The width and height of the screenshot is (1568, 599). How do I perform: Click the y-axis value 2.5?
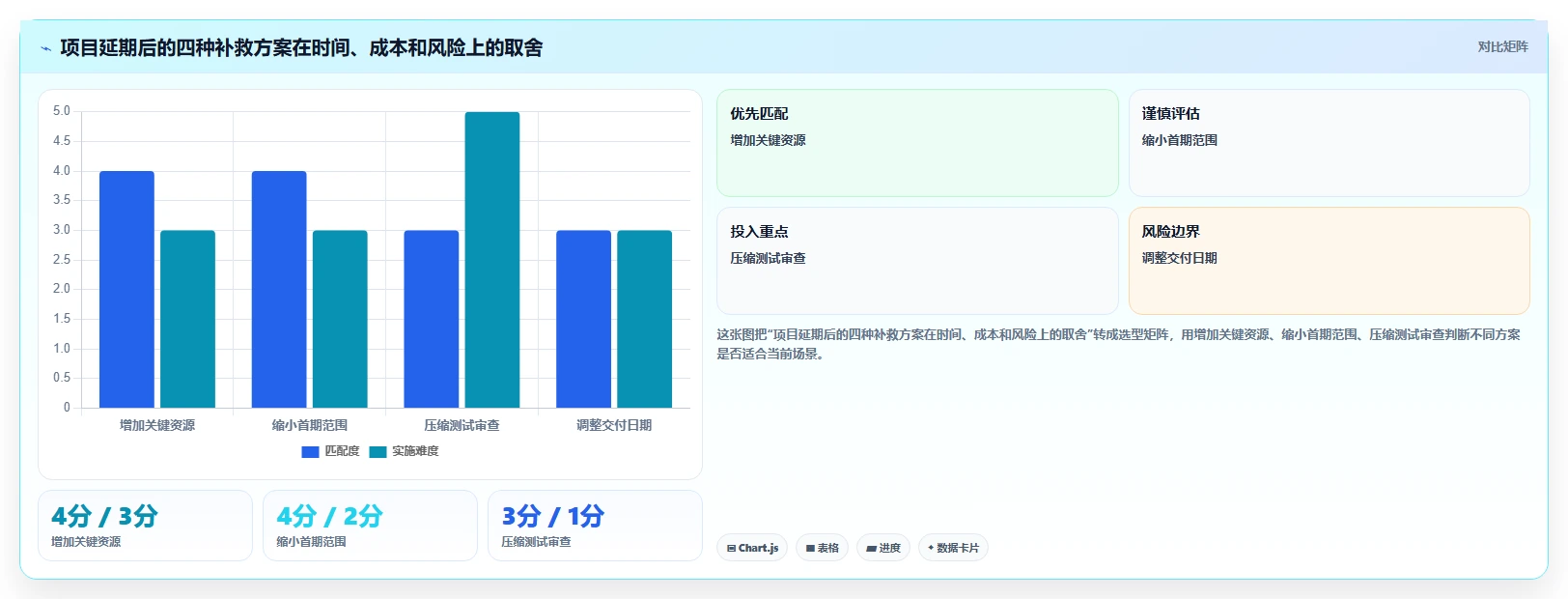62,259
